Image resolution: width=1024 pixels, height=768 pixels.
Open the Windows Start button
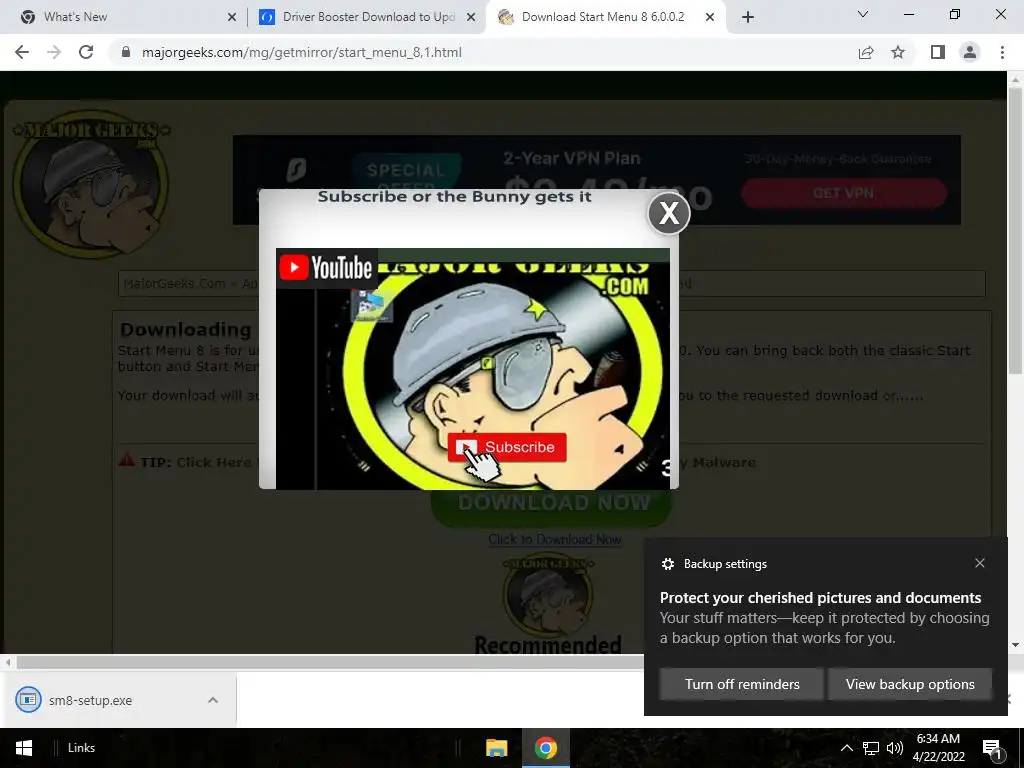pos(24,748)
